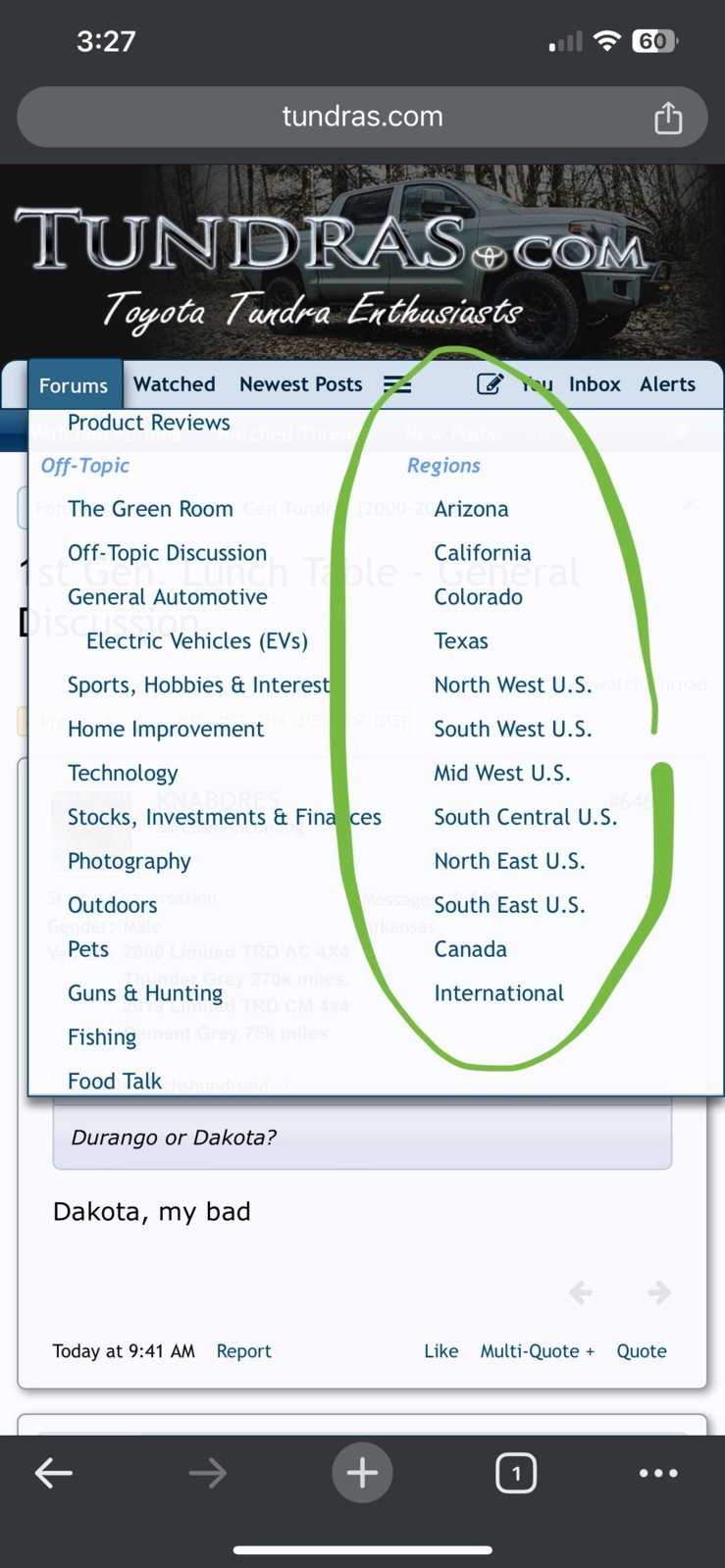Open Pets forum
Screen dimensions: 725x1568
click(88, 949)
